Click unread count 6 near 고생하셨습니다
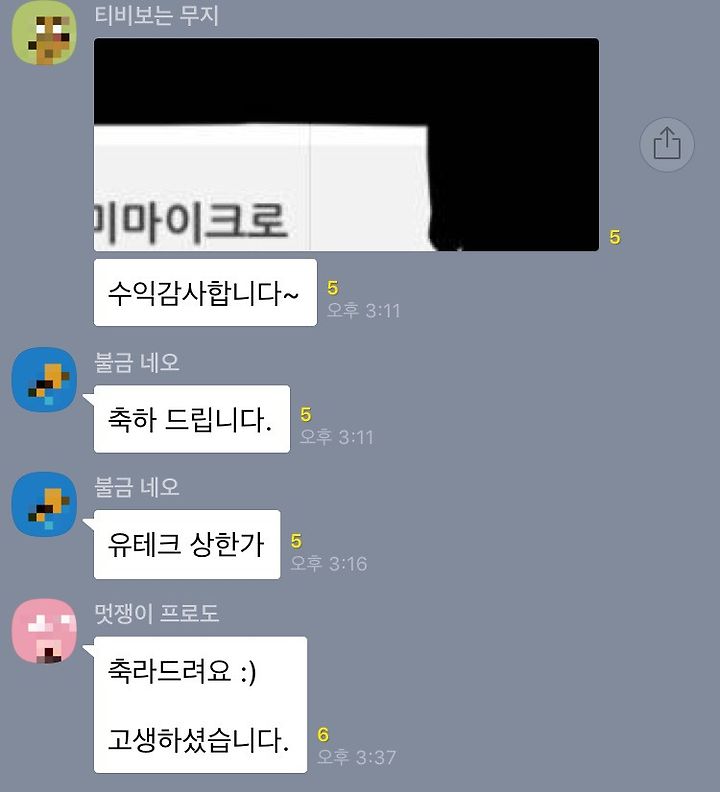 323,734
